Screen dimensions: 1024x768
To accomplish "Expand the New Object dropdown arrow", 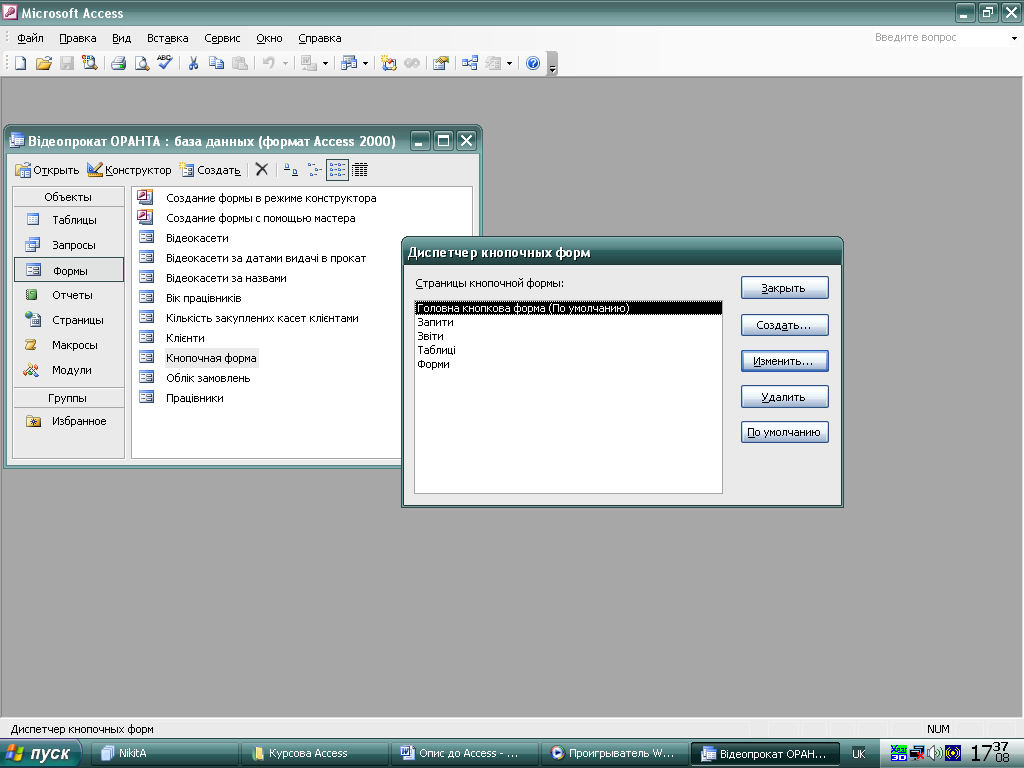I will tap(509, 64).
